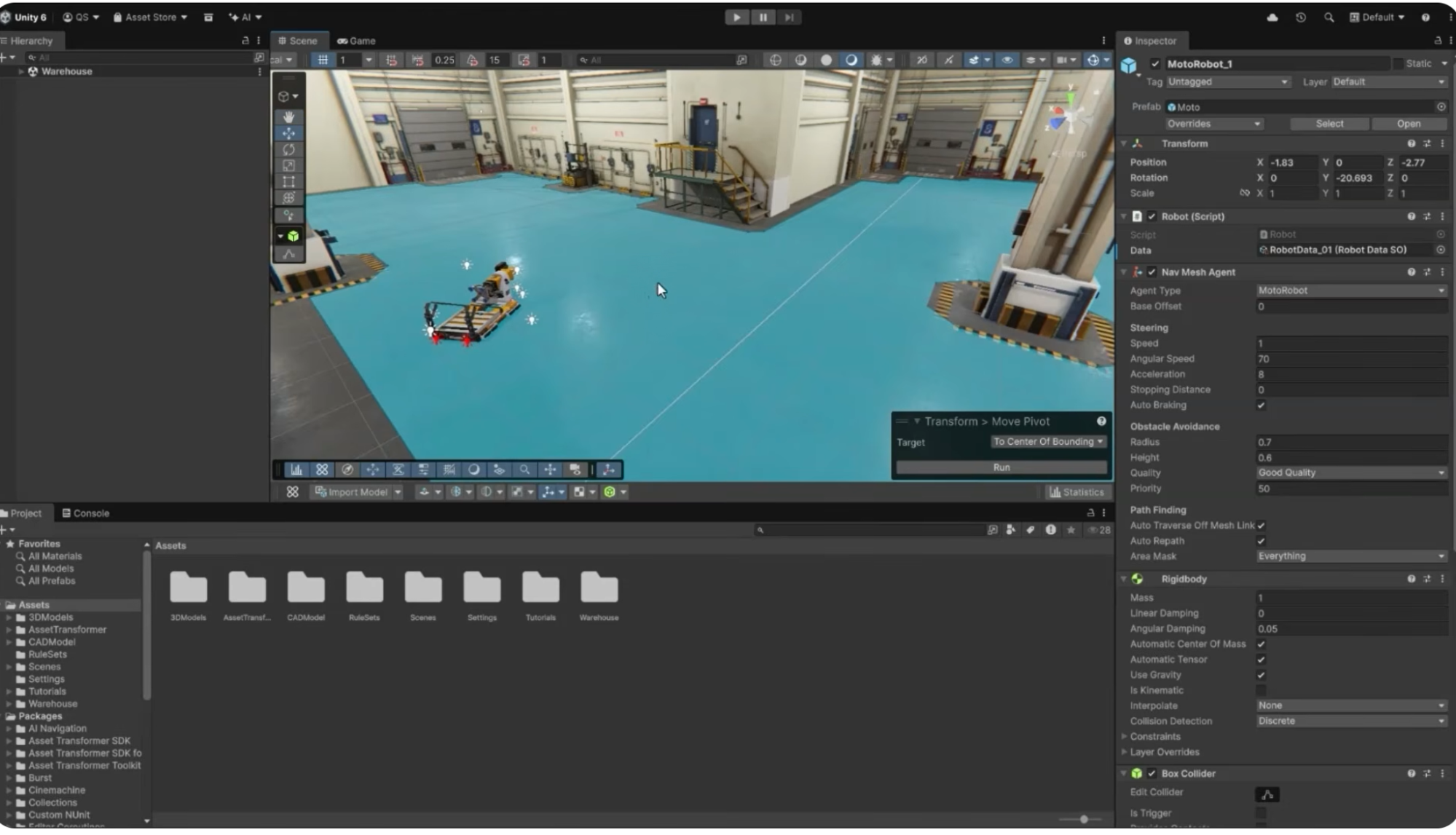
Task: Open Agent Type MotoRobot dropdown
Action: point(1351,290)
